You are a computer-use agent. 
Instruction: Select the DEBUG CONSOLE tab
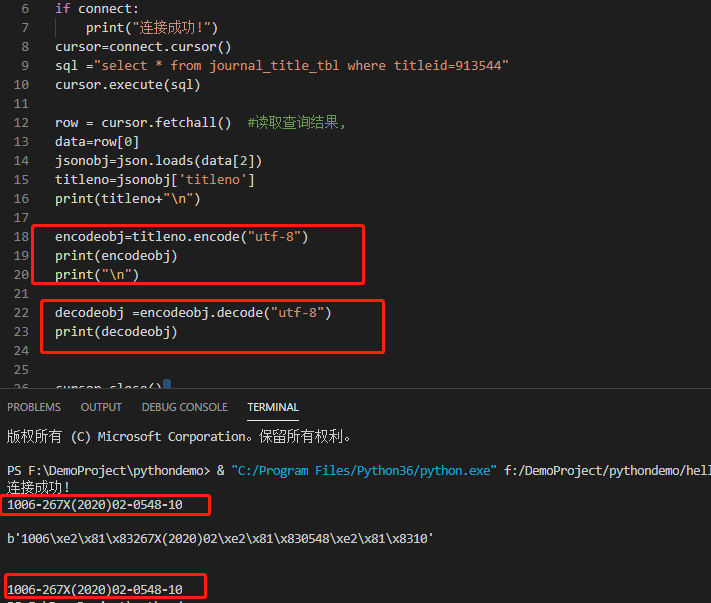click(184, 407)
